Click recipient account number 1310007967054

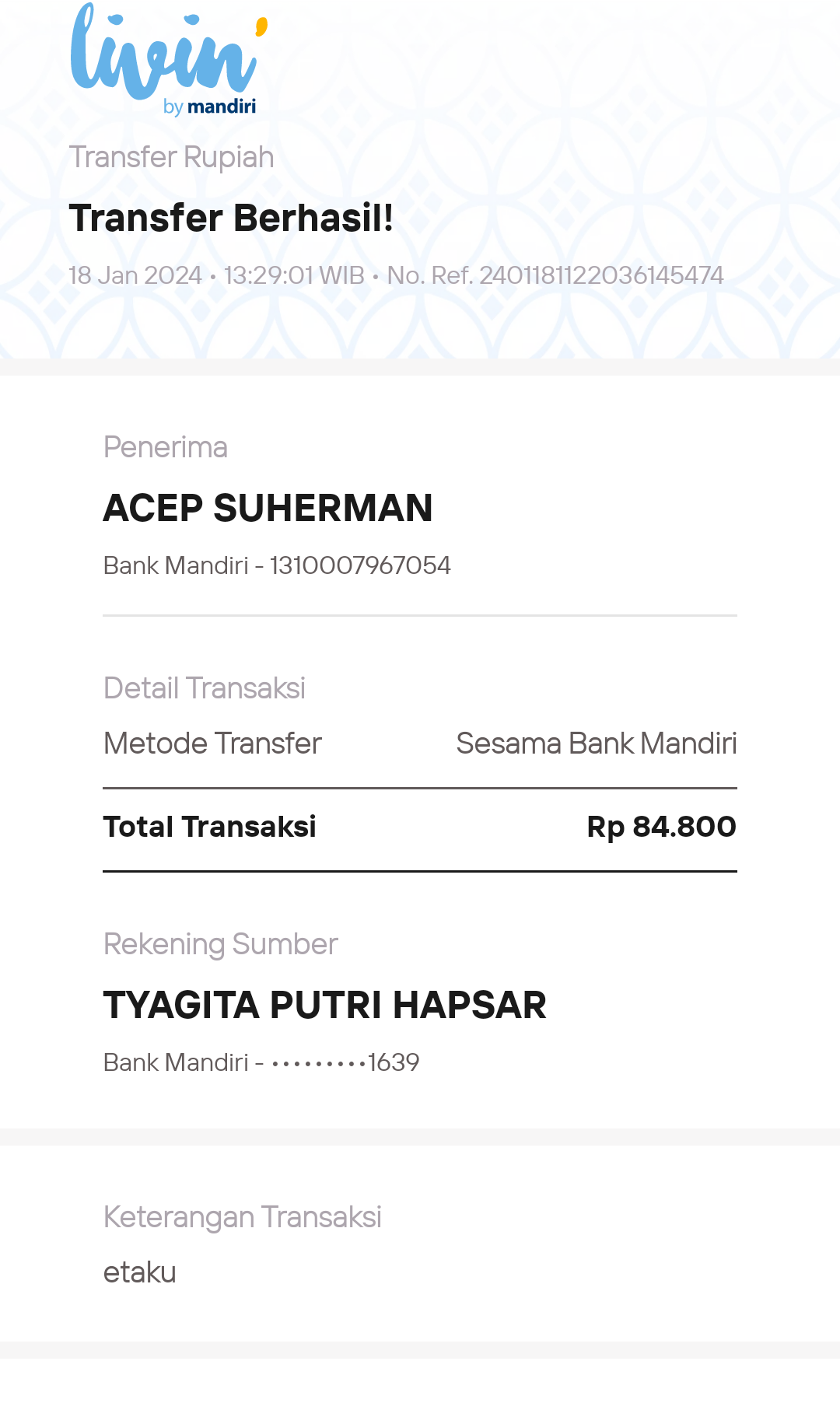(x=360, y=565)
